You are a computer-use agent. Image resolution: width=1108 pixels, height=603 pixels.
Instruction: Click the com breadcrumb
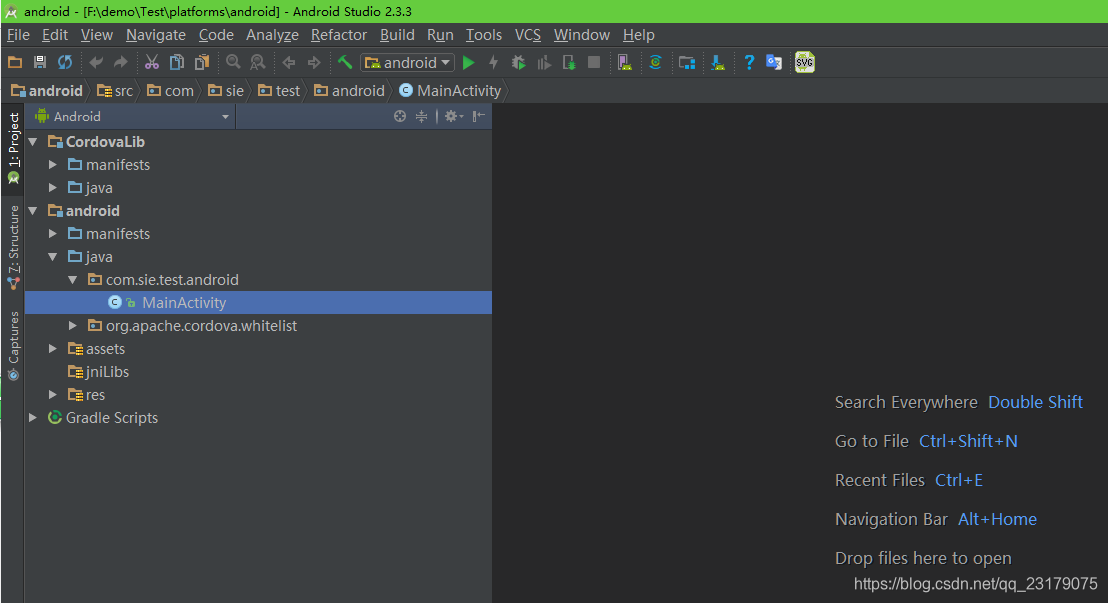point(170,91)
